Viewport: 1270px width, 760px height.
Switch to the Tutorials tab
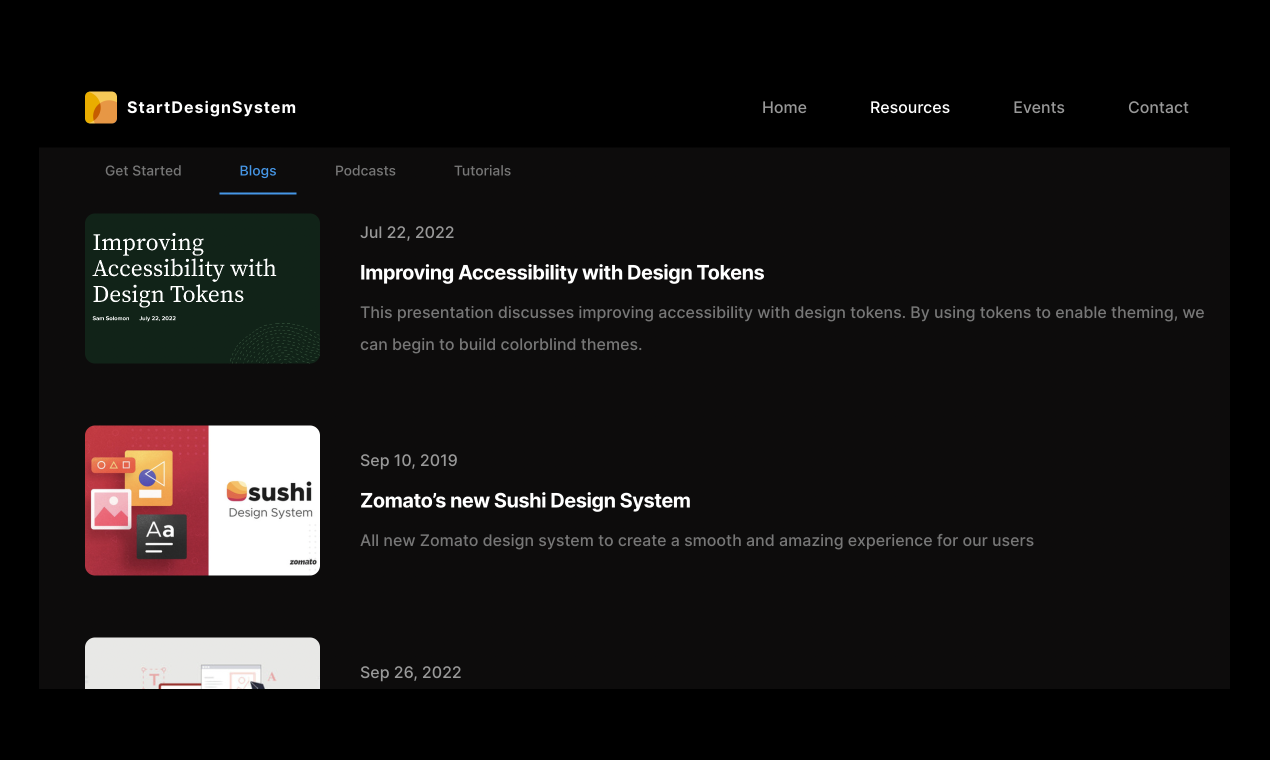(x=482, y=171)
